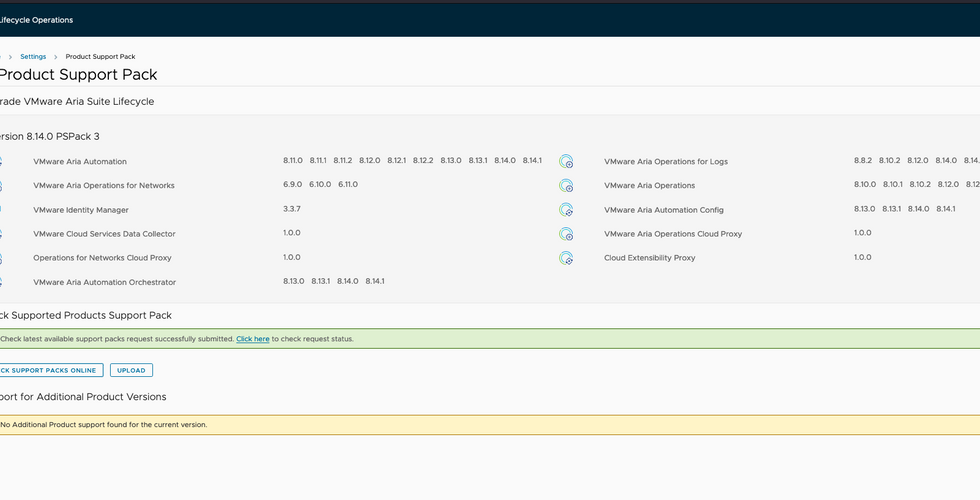This screenshot has width=980, height=500.
Task: Click version 8.12.1 in Aria Automation row
Action: pos(396,161)
